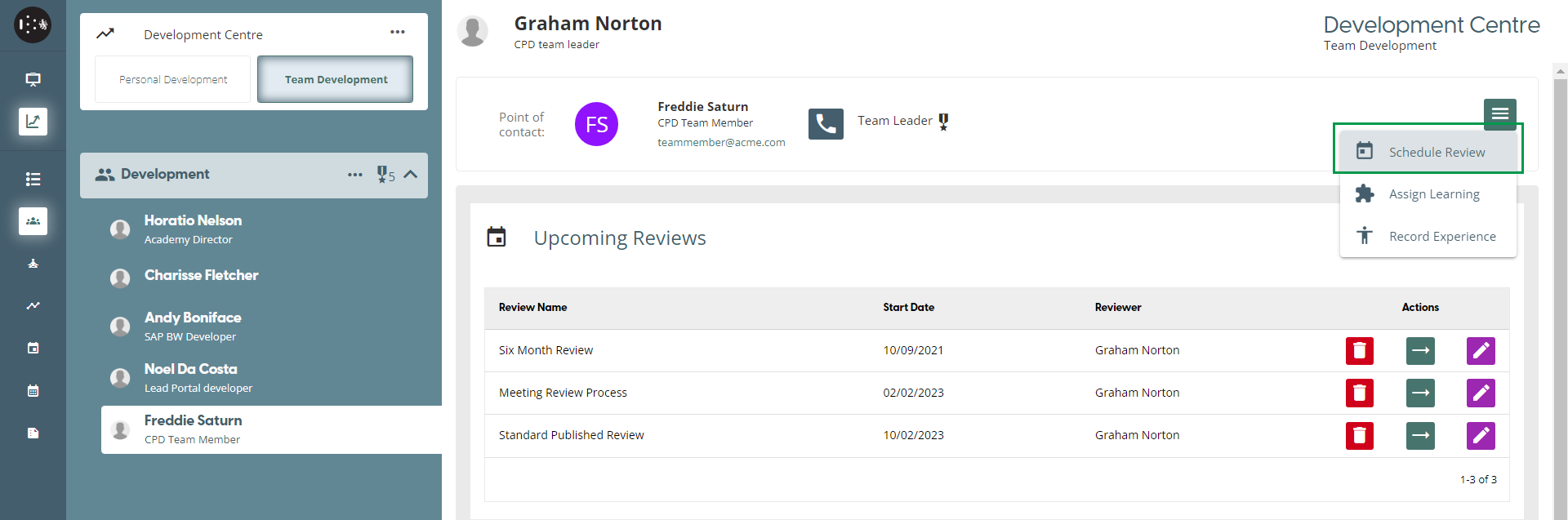
Task: Open the green hamburger actions menu
Action: [x=1499, y=114]
